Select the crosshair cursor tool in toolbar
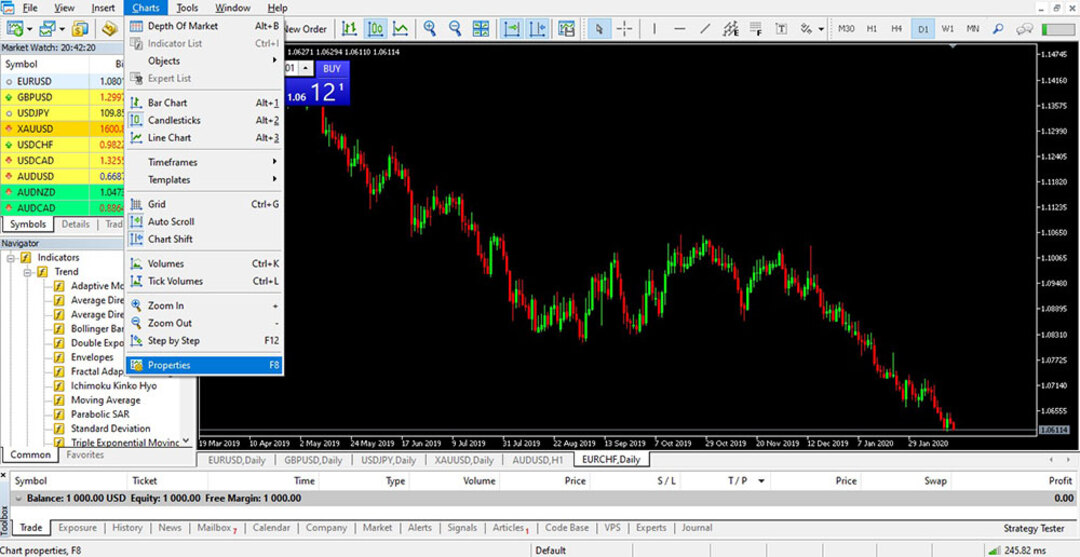 (622, 29)
